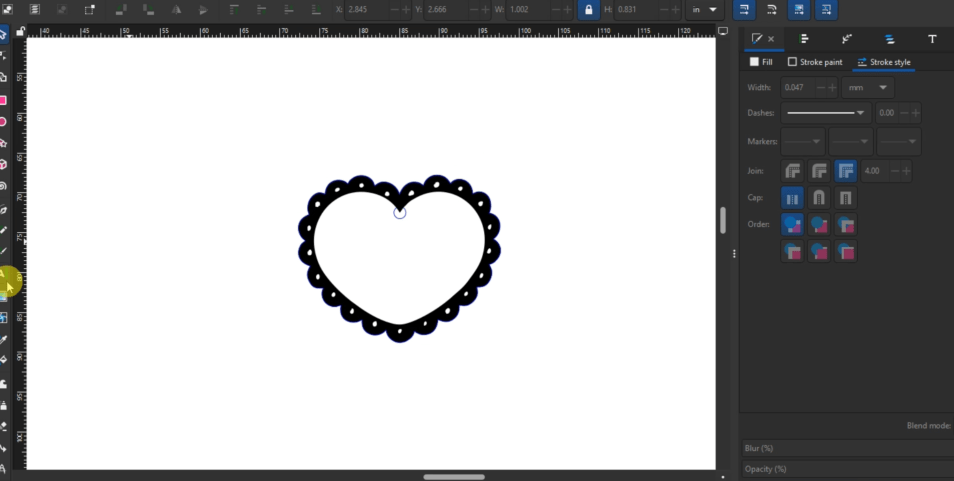Select the Spiral tool in the toolbox
Viewport: 954px width, 481px height.
pyautogui.click(x=3, y=186)
